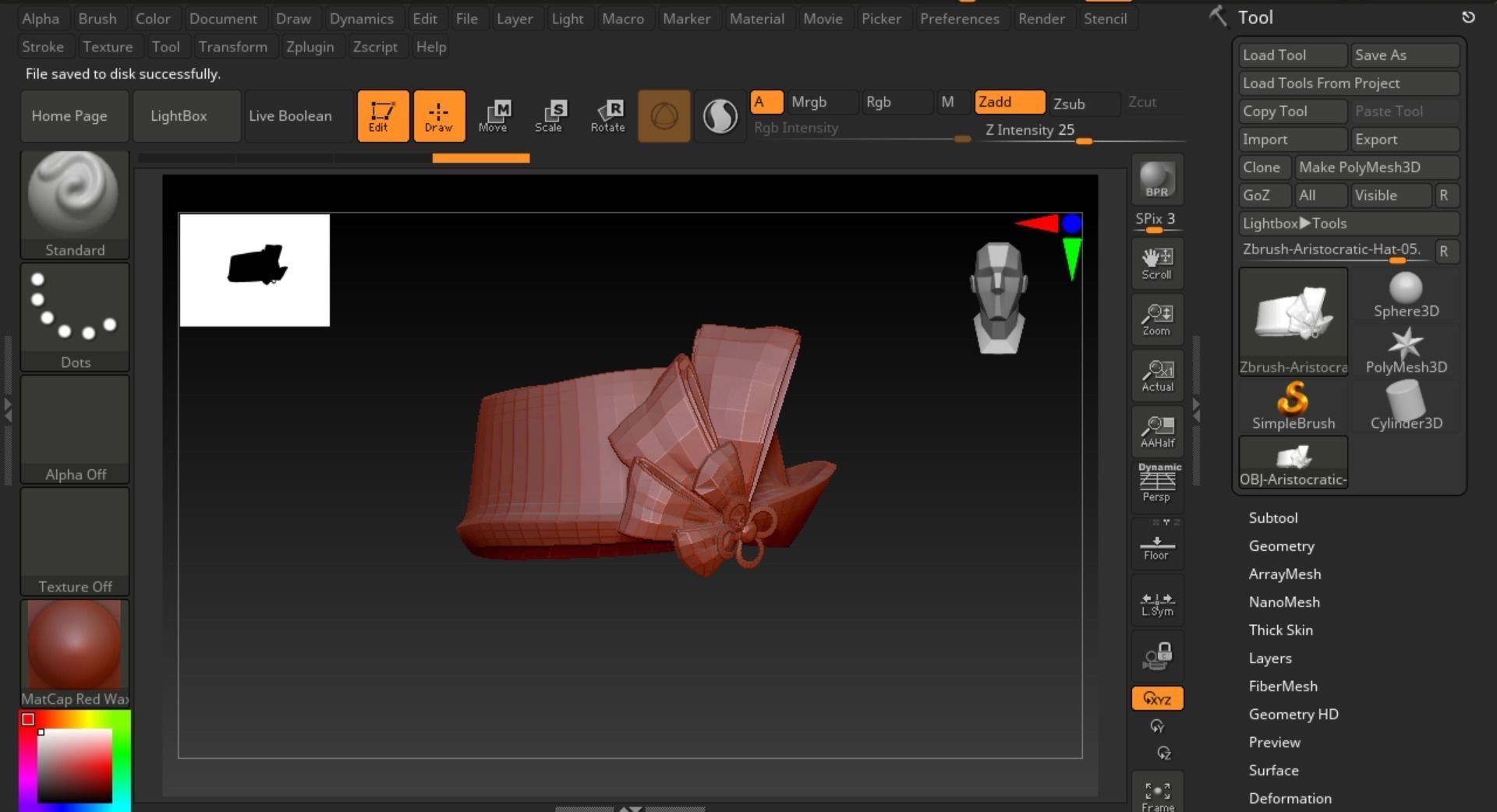Click the head camera view indicator
The height and width of the screenshot is (812, 1497).
999,298
